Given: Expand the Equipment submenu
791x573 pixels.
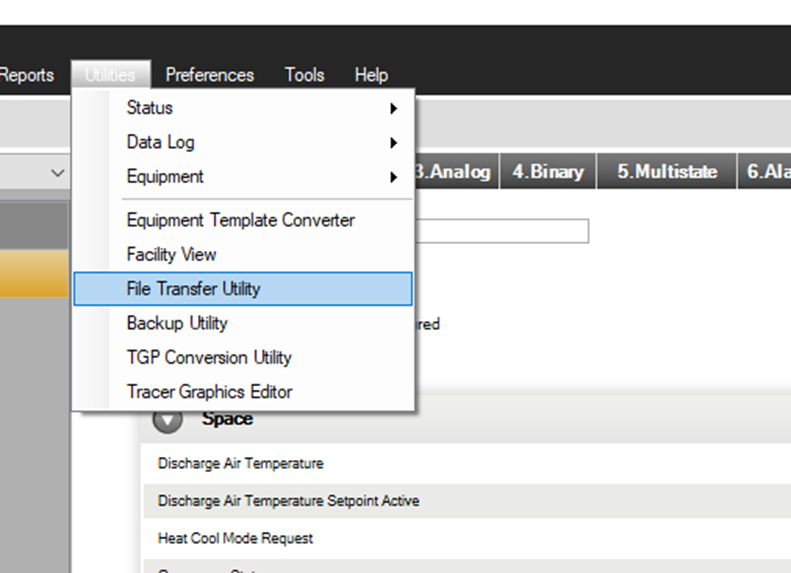Looking at the screenshot, I should [243, 177].
